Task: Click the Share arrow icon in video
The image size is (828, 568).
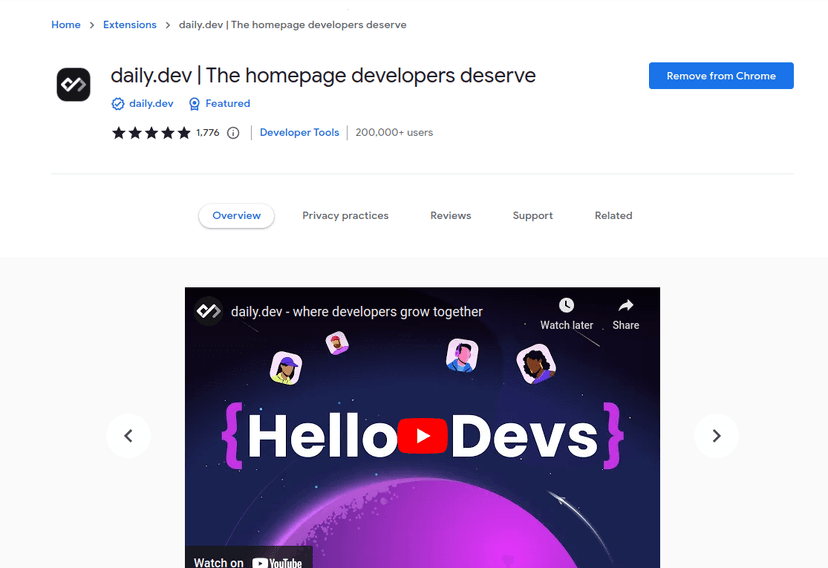Action: coord(626,305)
